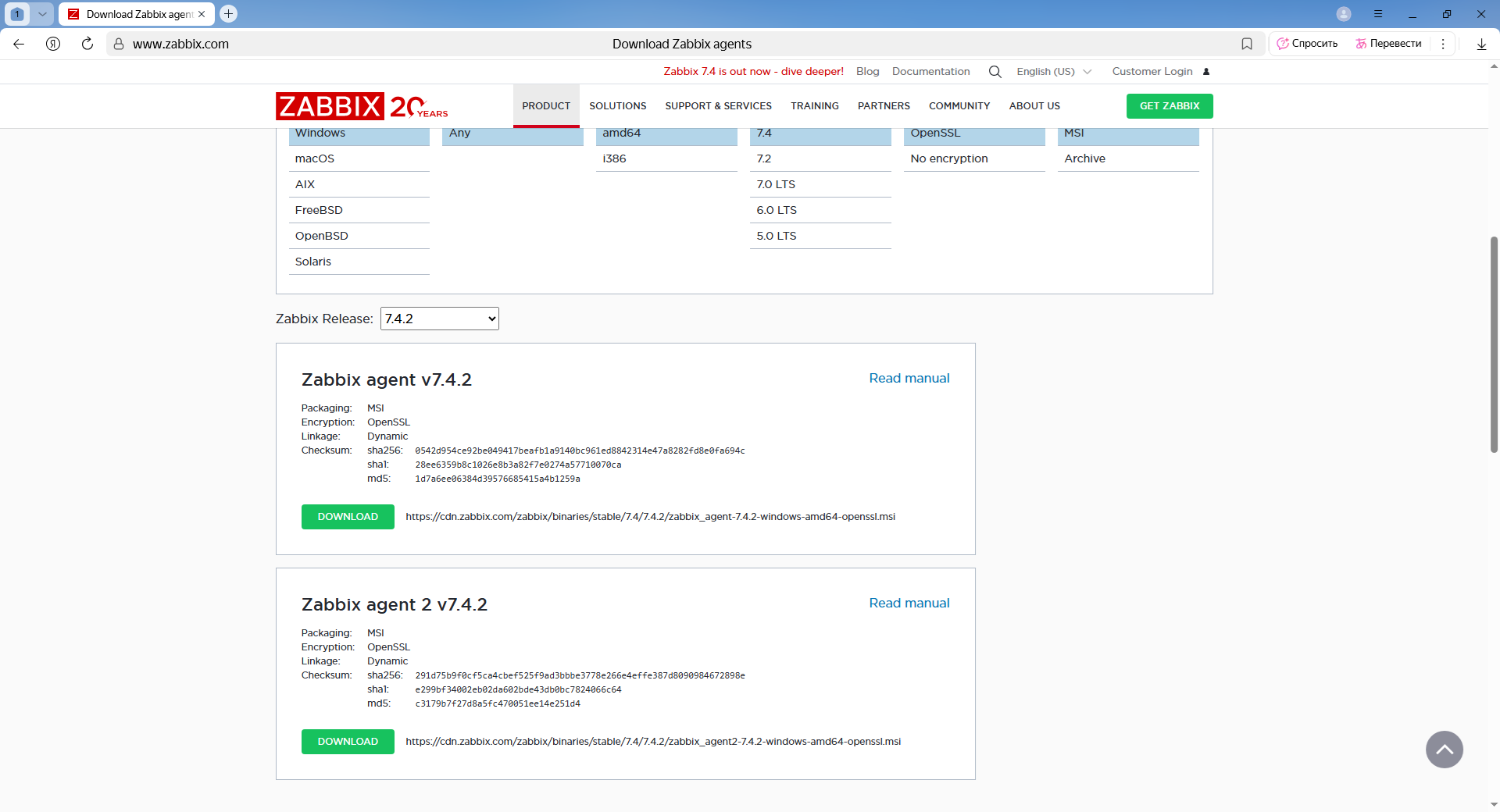Expand the tab list chevron
Viewport: 1500px width, 812px height.
[x=42, y=14]
